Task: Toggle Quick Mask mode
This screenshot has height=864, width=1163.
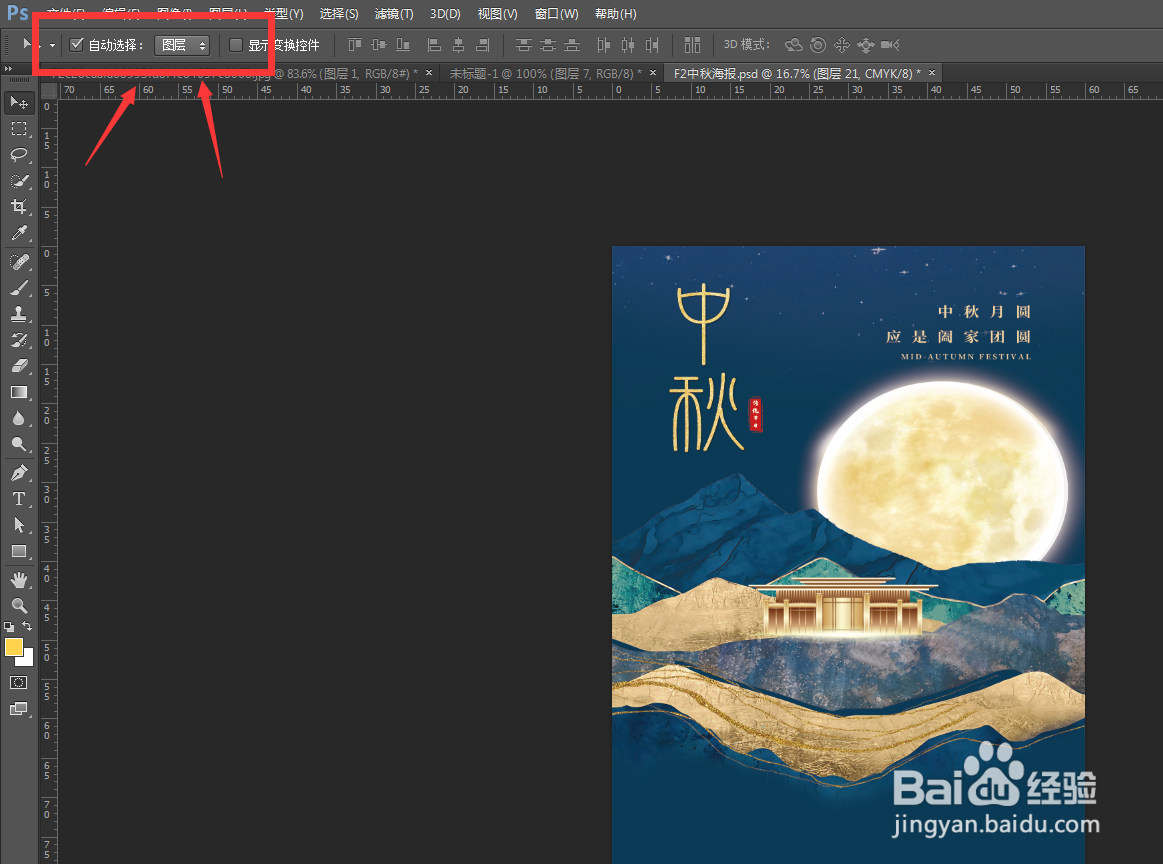Action: tap(19, 682)
